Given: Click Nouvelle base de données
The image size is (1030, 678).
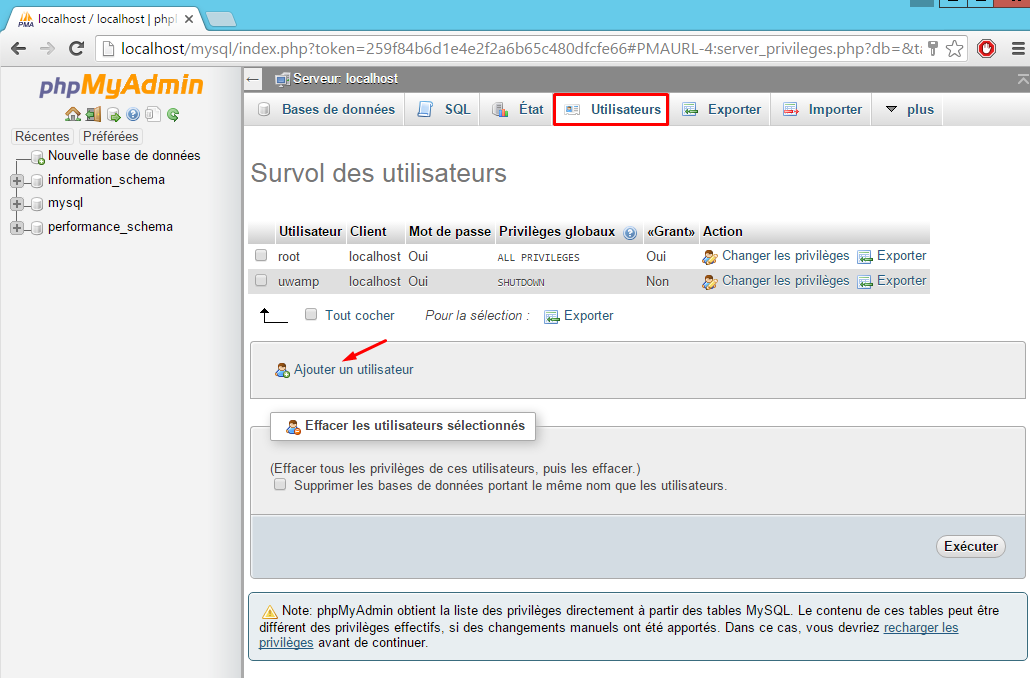Looking at the screenshot, I should 124,156.
